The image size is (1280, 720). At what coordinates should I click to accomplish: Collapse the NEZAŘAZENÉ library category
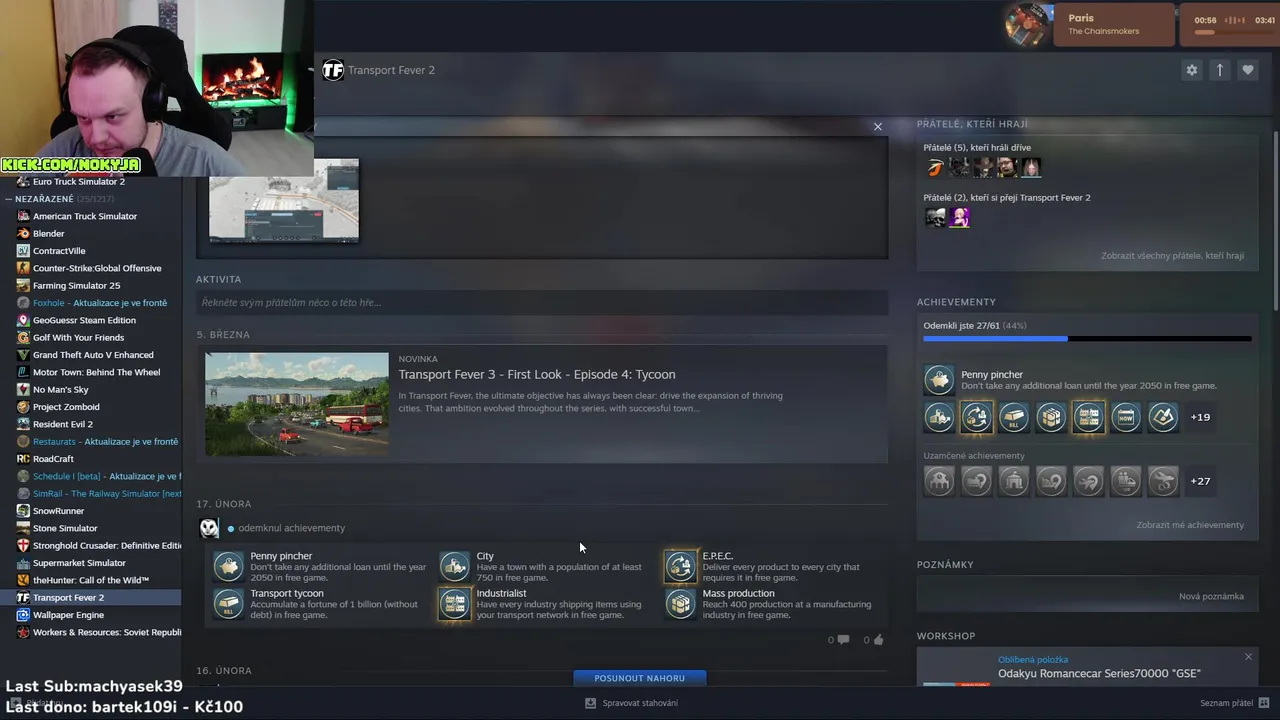[x=8, y=199]
